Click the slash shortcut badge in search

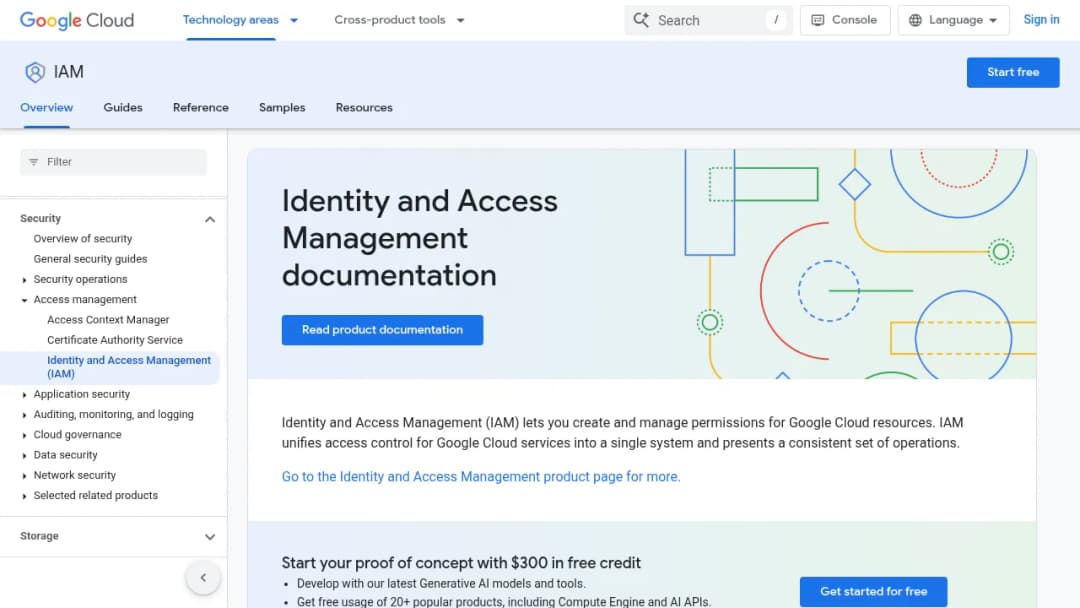[x=776, y=20]
